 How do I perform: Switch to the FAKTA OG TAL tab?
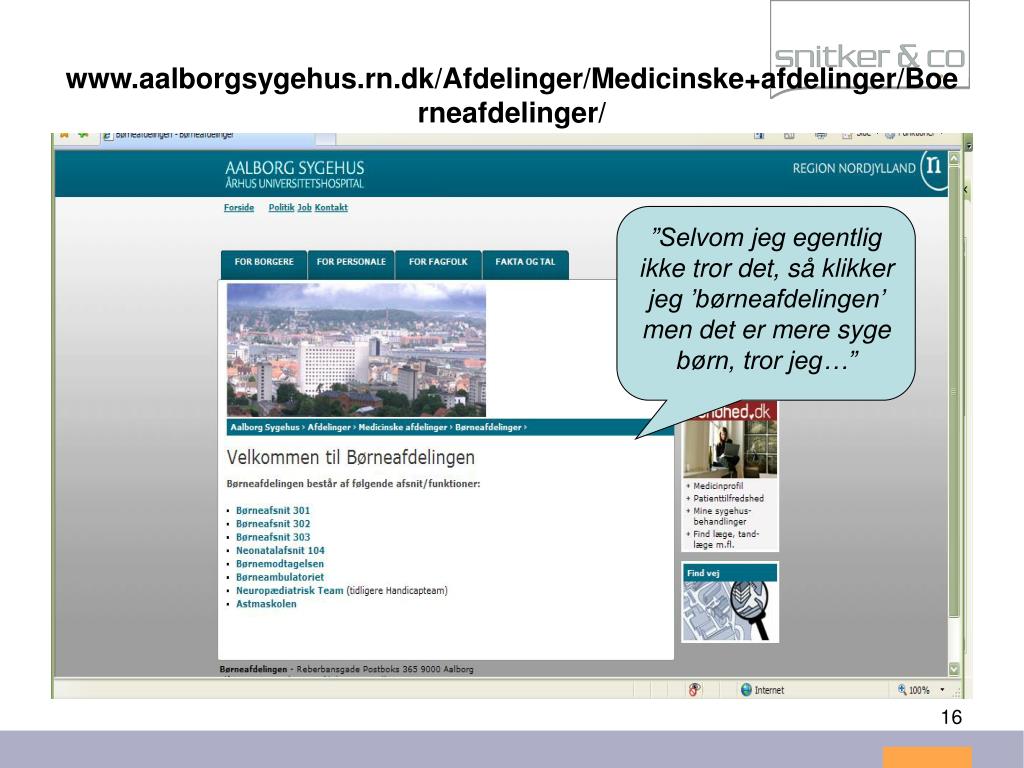(x=525, y=264)
